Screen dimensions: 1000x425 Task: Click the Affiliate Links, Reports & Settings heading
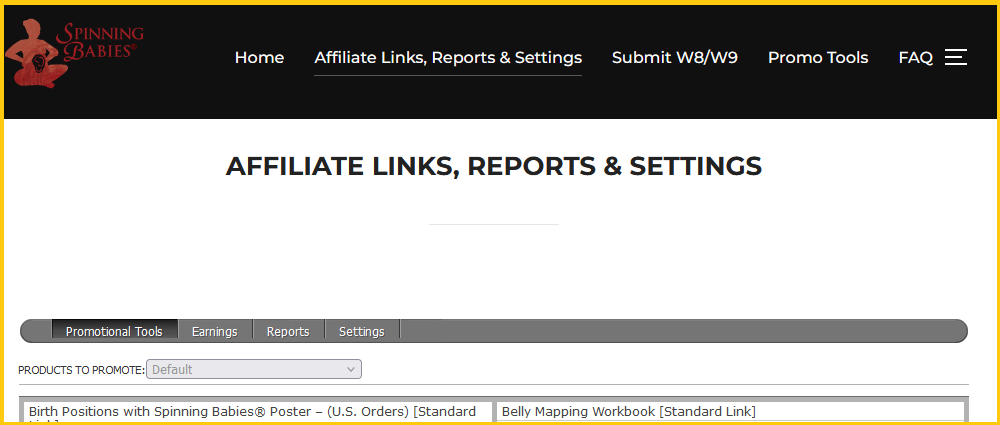(x=494, y=166)
